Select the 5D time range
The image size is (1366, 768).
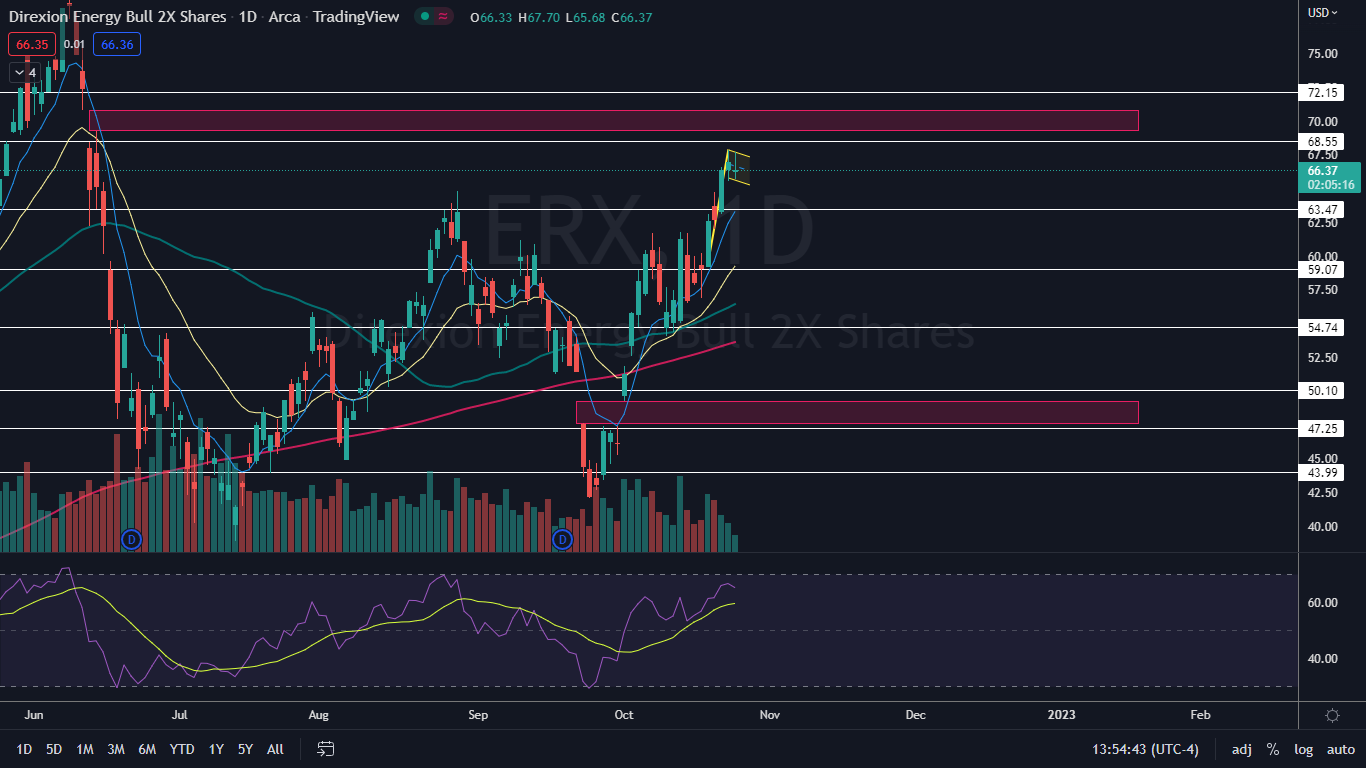point(54,749)
